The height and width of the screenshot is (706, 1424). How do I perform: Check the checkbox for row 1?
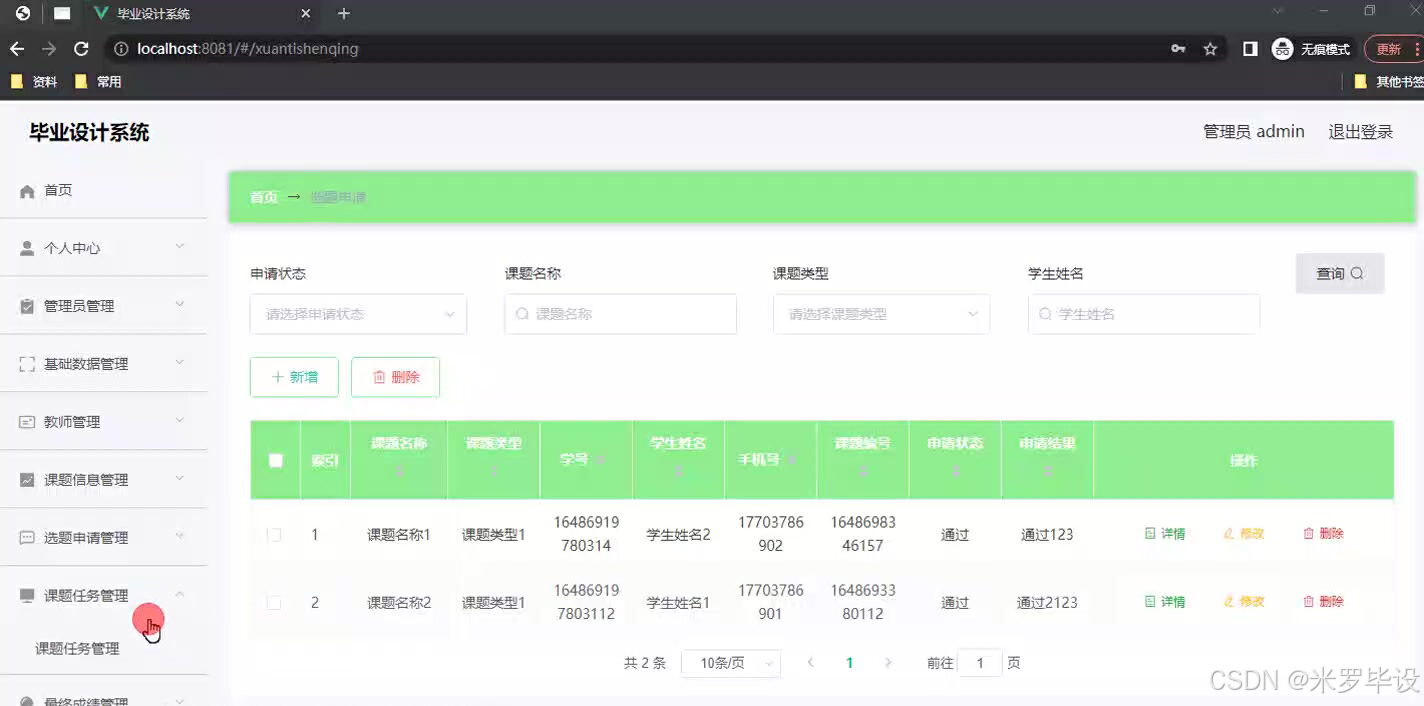pyautogui.click(x=274, y=534)
